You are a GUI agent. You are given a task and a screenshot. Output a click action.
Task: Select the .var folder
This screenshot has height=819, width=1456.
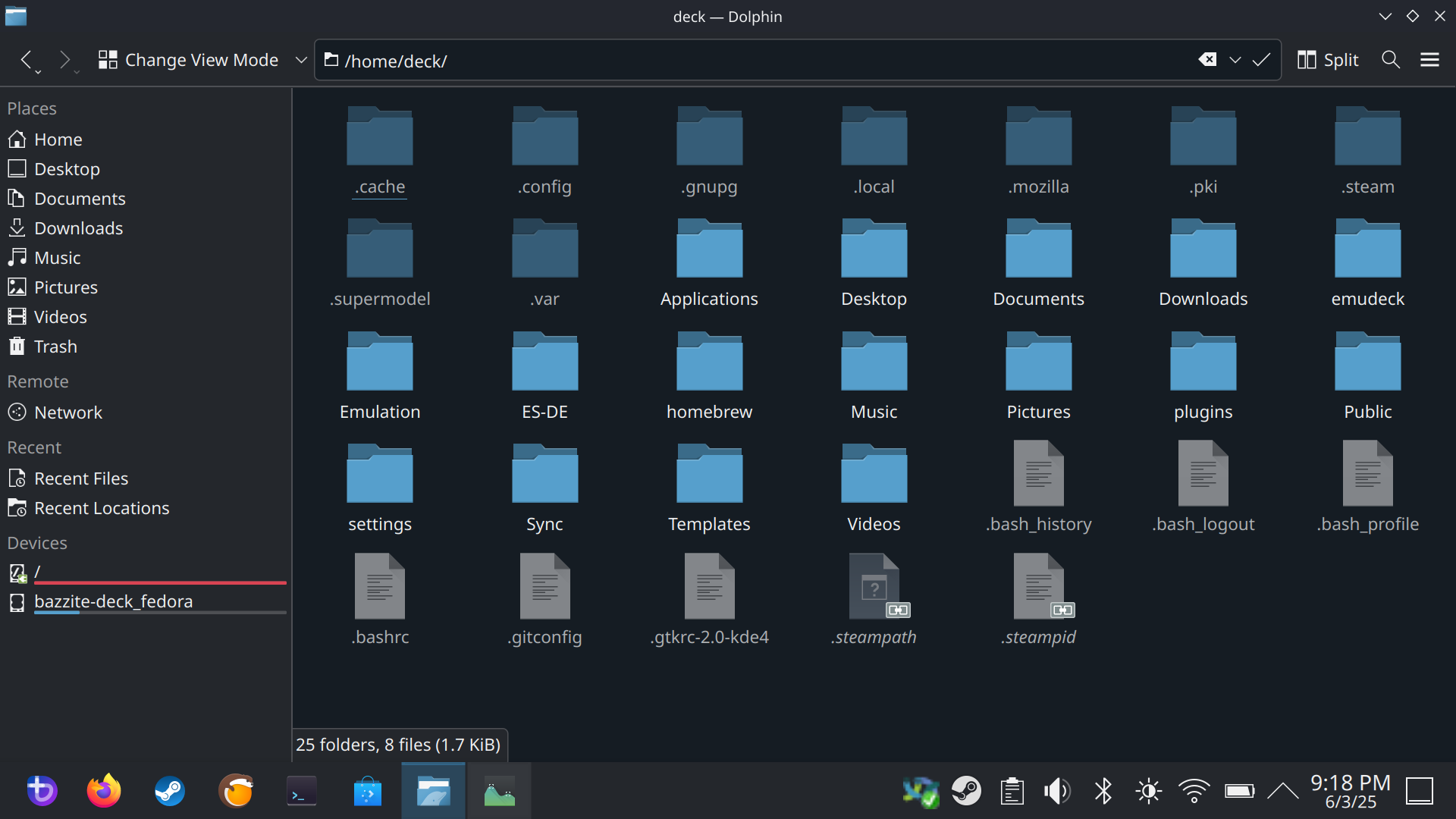544,263
